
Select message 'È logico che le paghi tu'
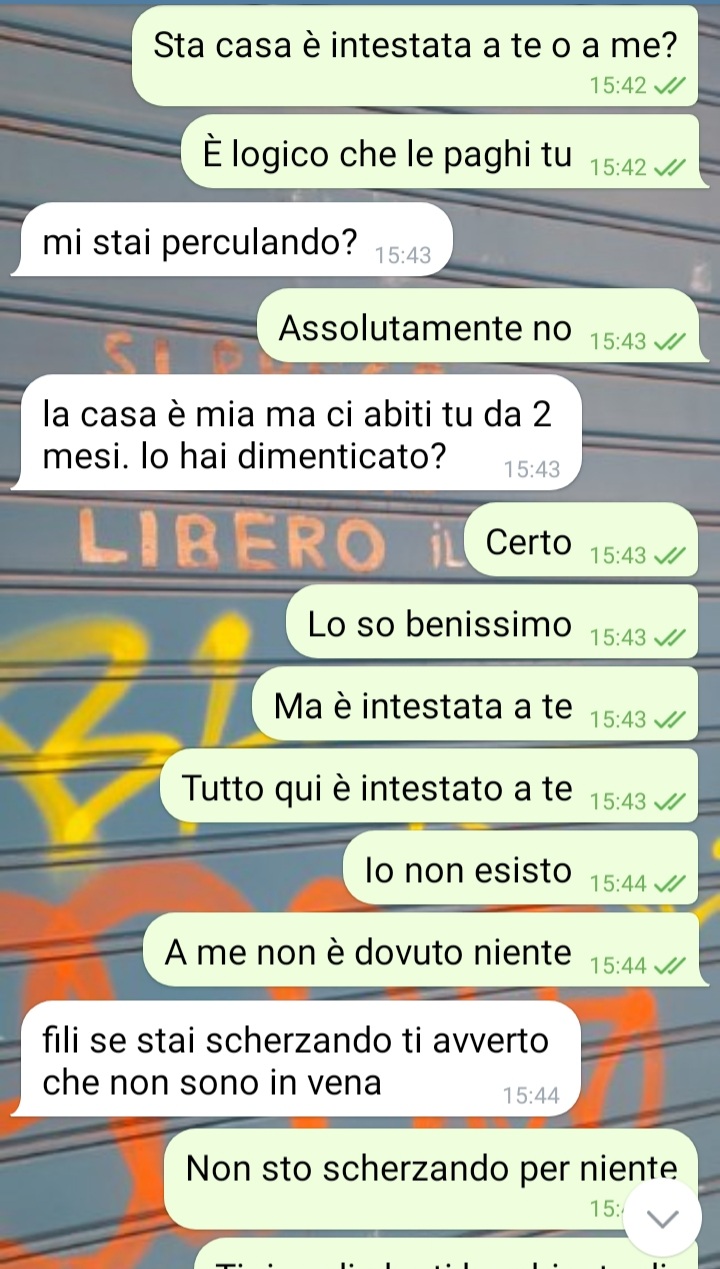[x=440, y=152]
